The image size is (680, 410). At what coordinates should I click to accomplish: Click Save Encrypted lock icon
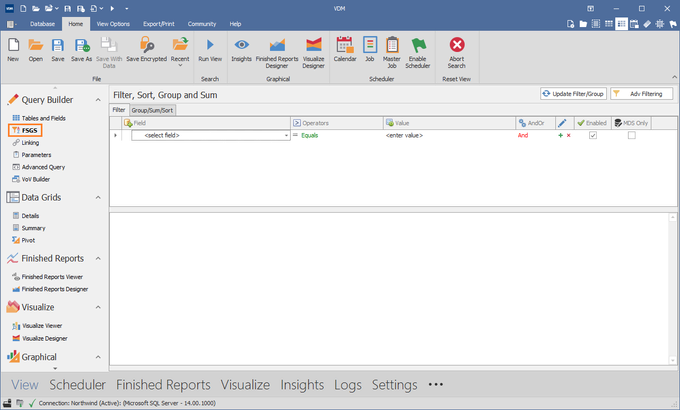point(147,50)
